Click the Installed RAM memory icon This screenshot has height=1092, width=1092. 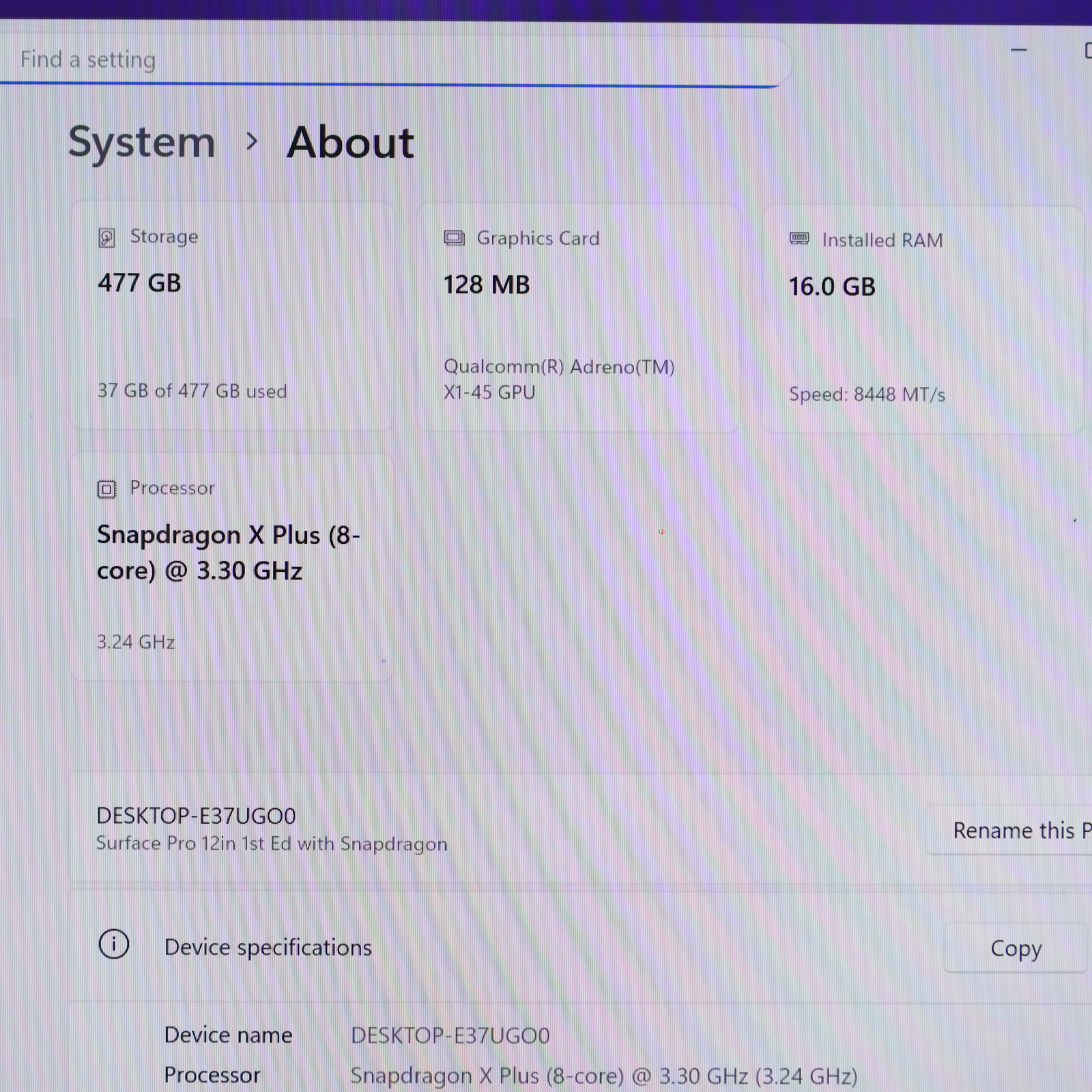[x=799, y=239]
